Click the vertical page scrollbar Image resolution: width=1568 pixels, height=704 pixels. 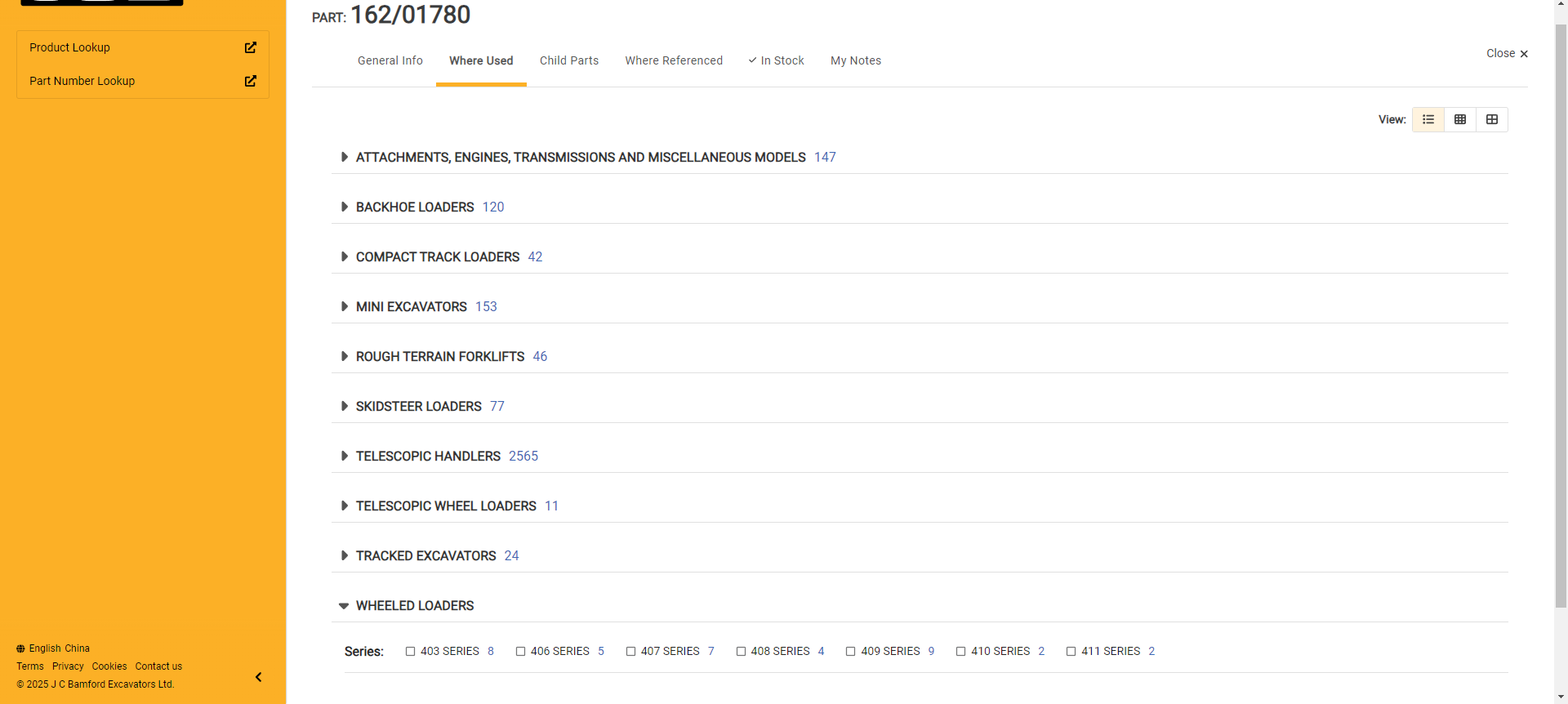[1561, 327]
